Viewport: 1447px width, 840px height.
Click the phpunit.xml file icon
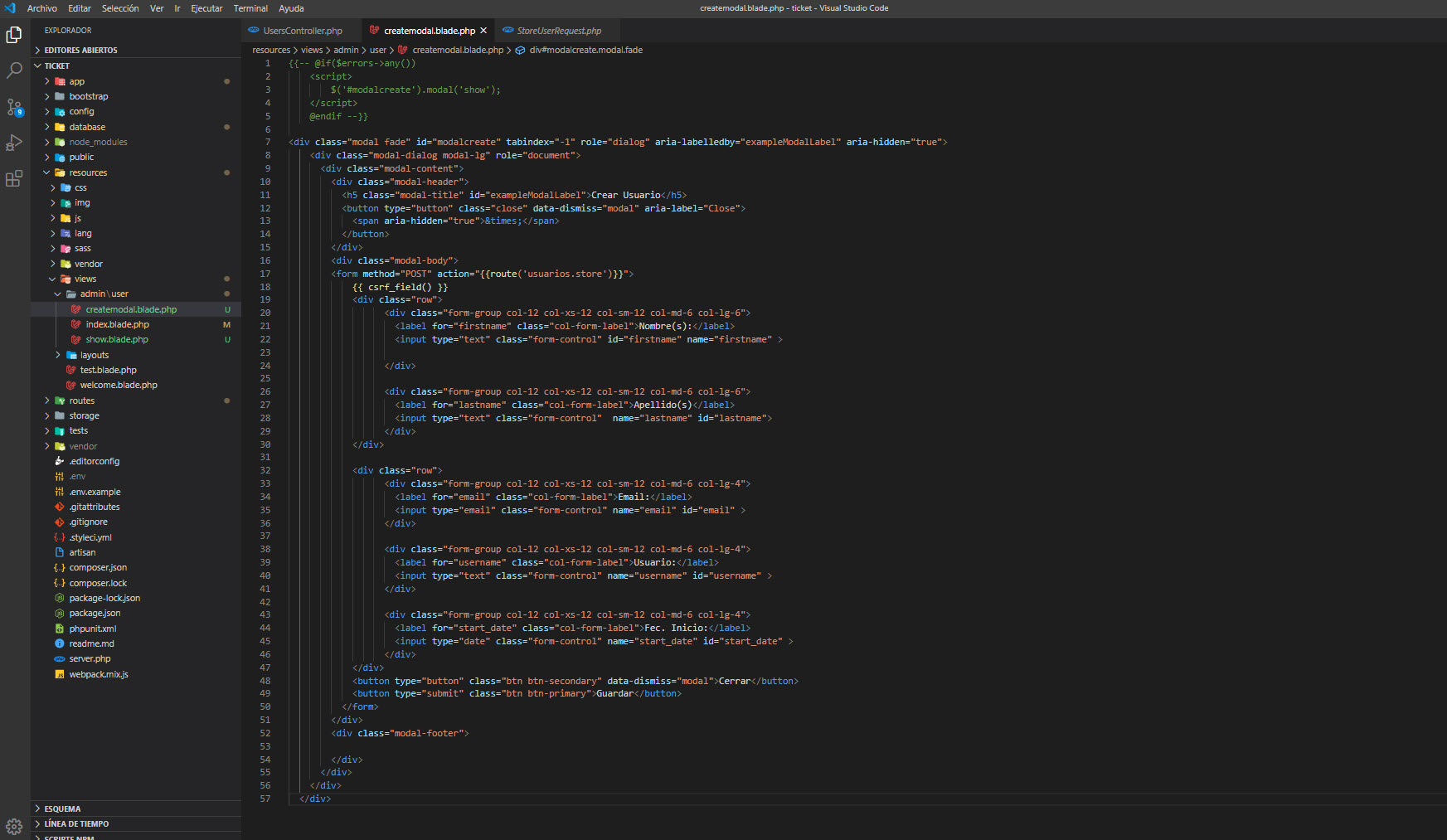pos(60,629)
